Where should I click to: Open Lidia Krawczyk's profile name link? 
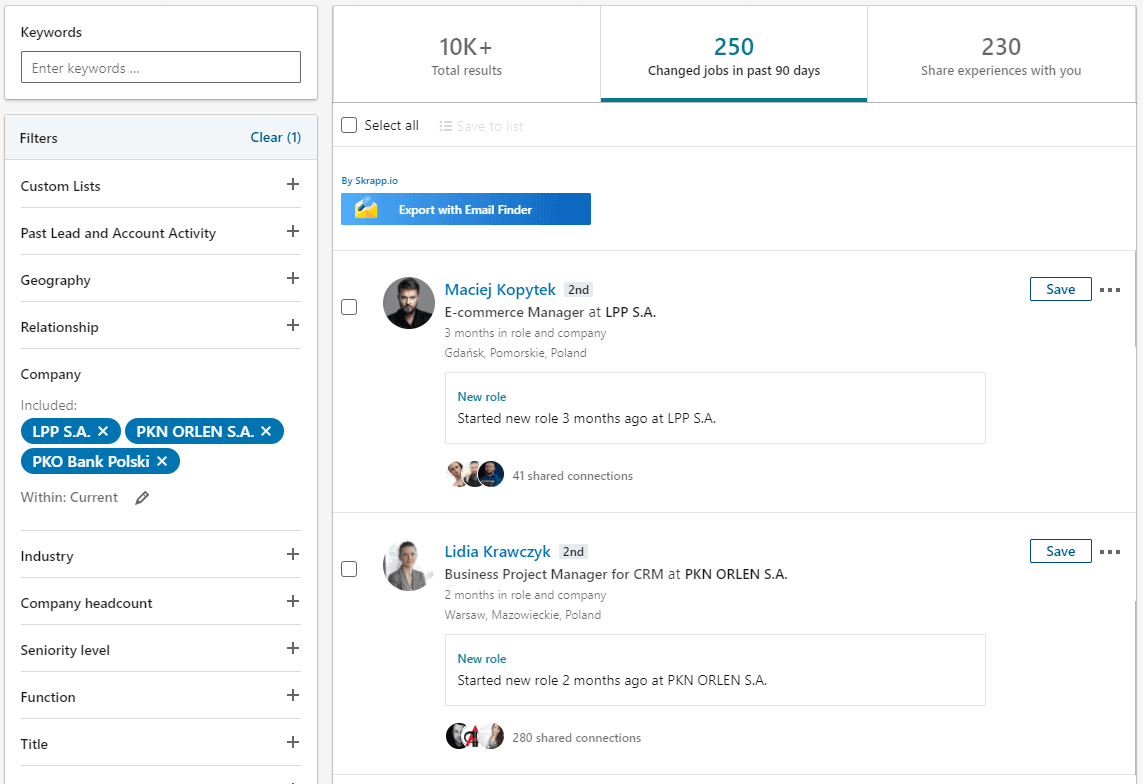pyautogui.click(x=497, y=552)
